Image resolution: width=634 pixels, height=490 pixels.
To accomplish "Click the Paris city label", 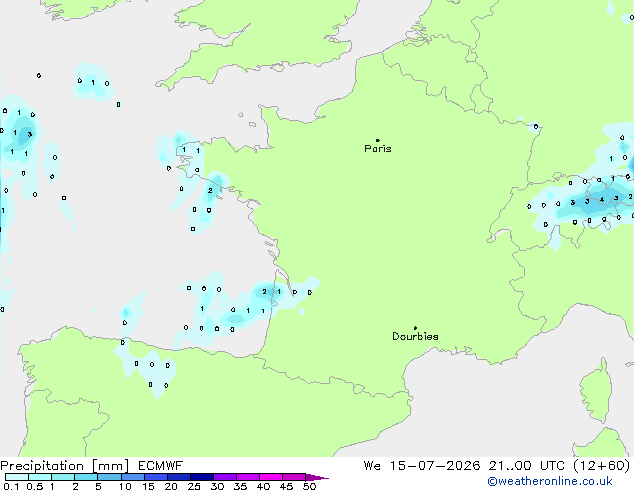I will (x=378, y=149).
